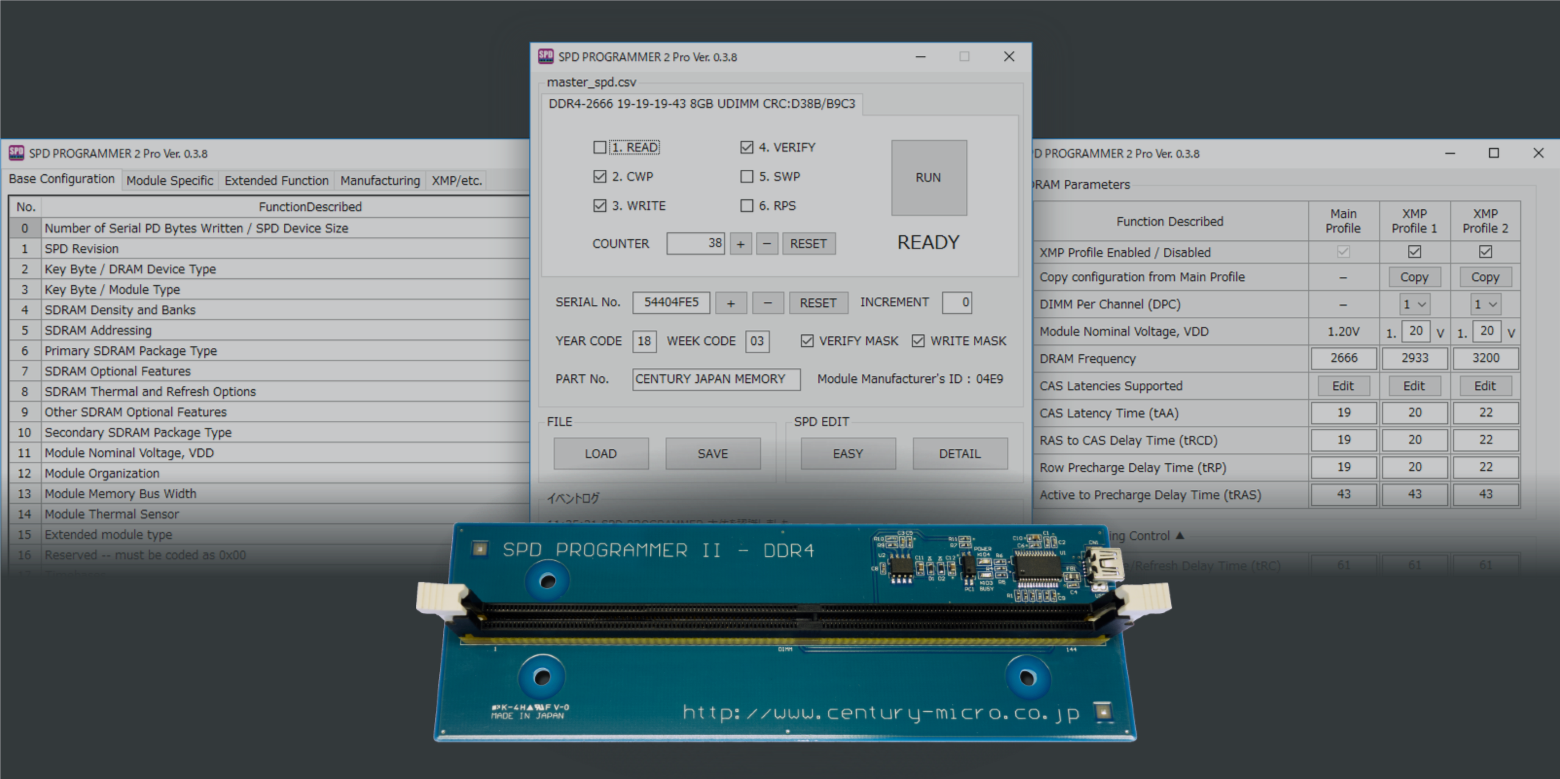
Task: Select row 0 Number of Serial PD Bytes
Action: click(270, 228)
